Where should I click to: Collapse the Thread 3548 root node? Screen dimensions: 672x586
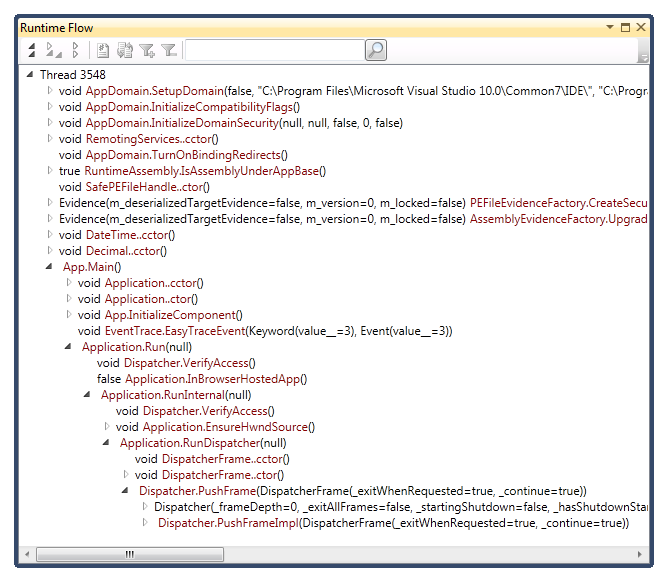click(x=31, y=75)
